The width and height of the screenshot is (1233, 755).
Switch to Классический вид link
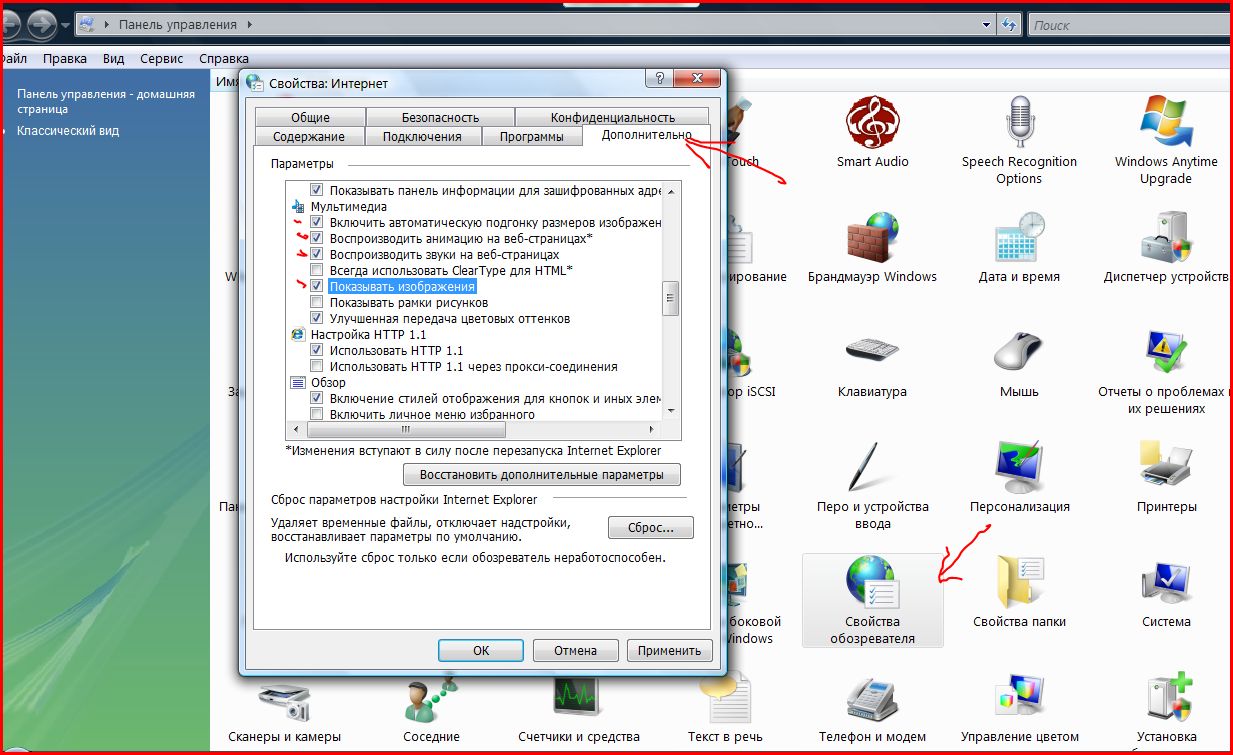point(68,131)
